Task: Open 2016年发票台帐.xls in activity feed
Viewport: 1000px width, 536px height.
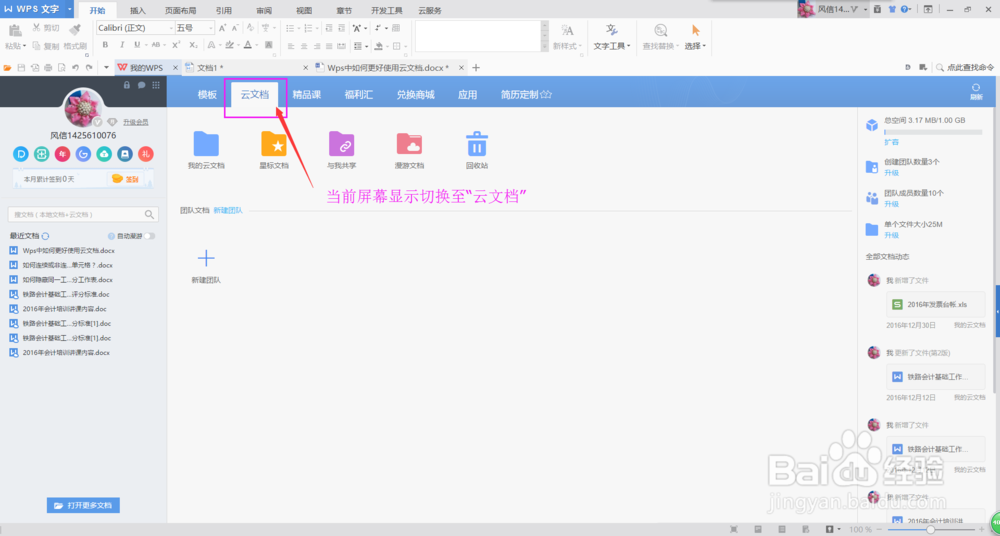Action: (936, 304)
